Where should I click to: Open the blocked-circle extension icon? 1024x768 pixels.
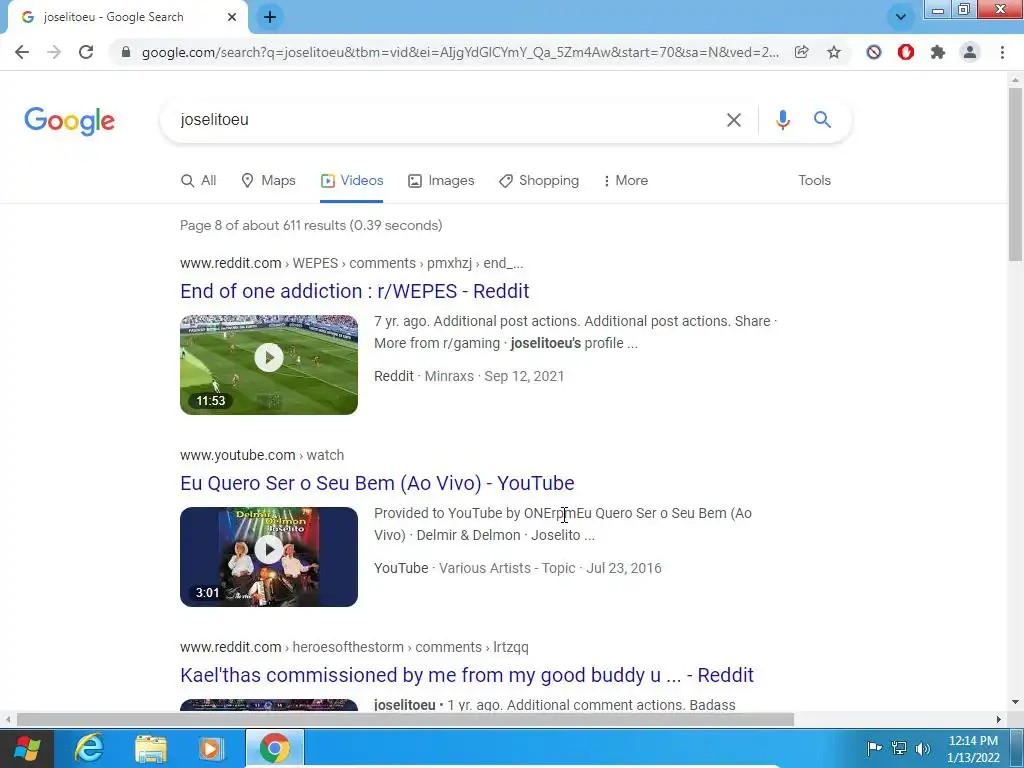[874, 52]
